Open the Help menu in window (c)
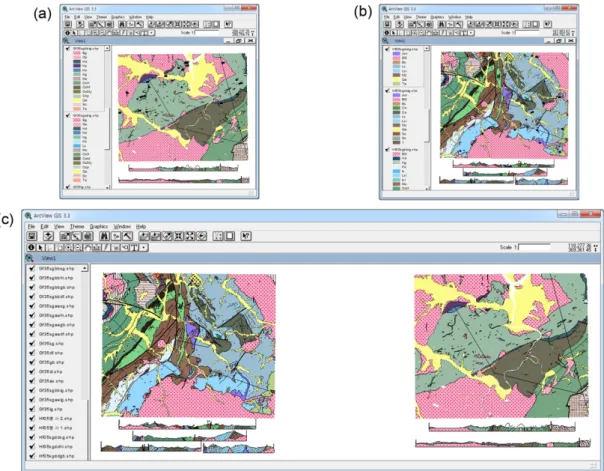604x471 pixels. coord(141,226)
